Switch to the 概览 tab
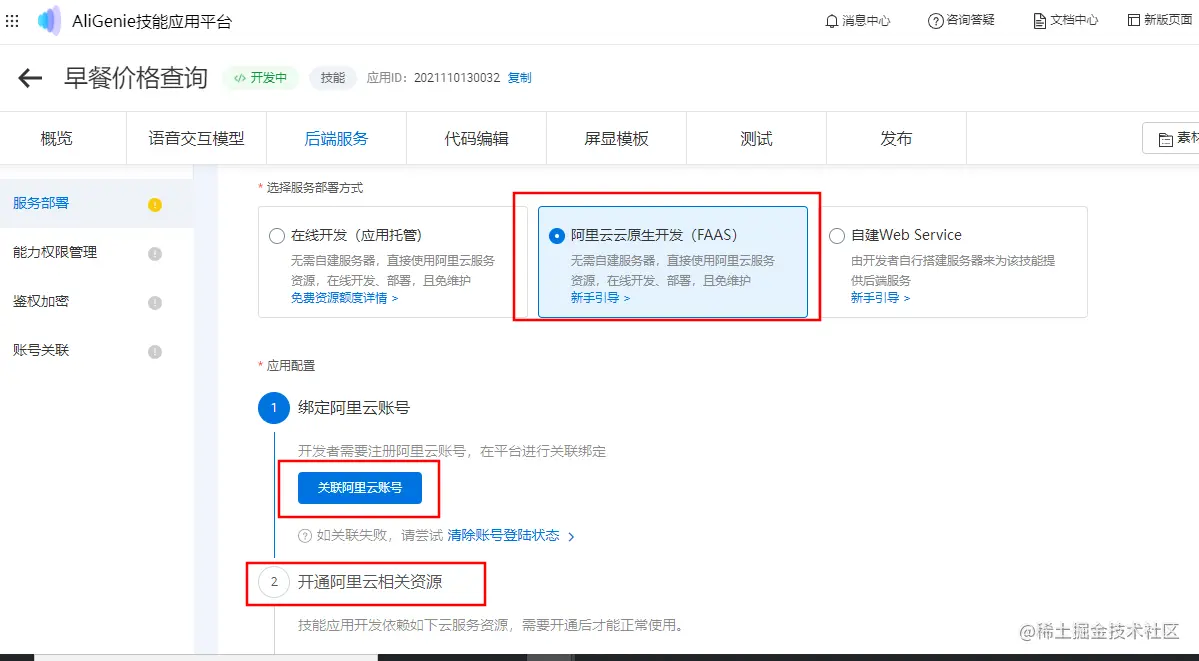Image resolution: width=1199 pixels, height=661 pixels. [x=57, y=138]
